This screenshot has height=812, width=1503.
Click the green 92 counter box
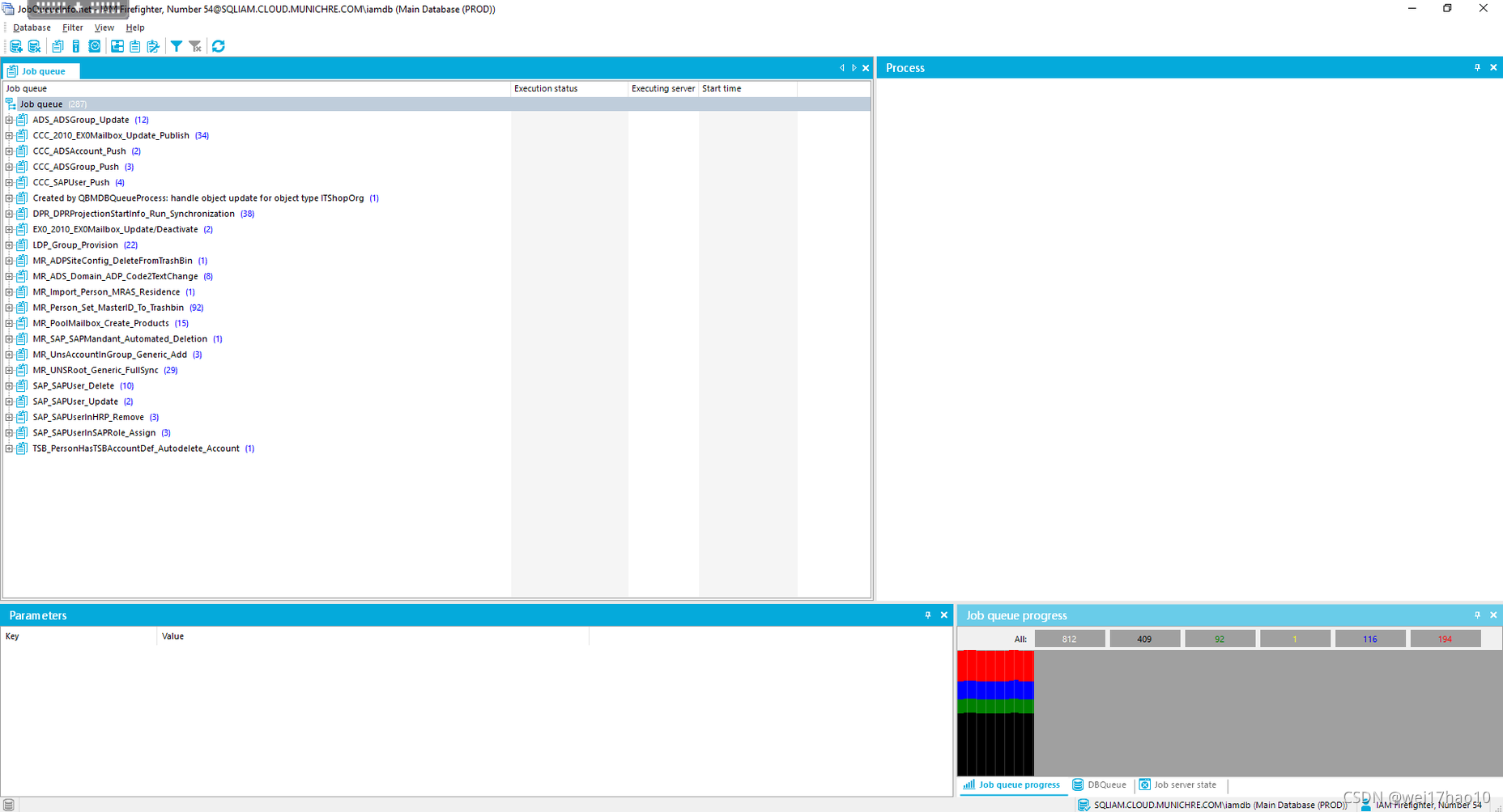(1220, 639)
